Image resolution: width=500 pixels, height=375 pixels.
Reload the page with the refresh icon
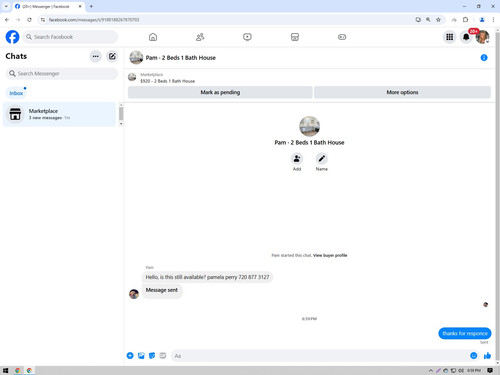(29, 20)
